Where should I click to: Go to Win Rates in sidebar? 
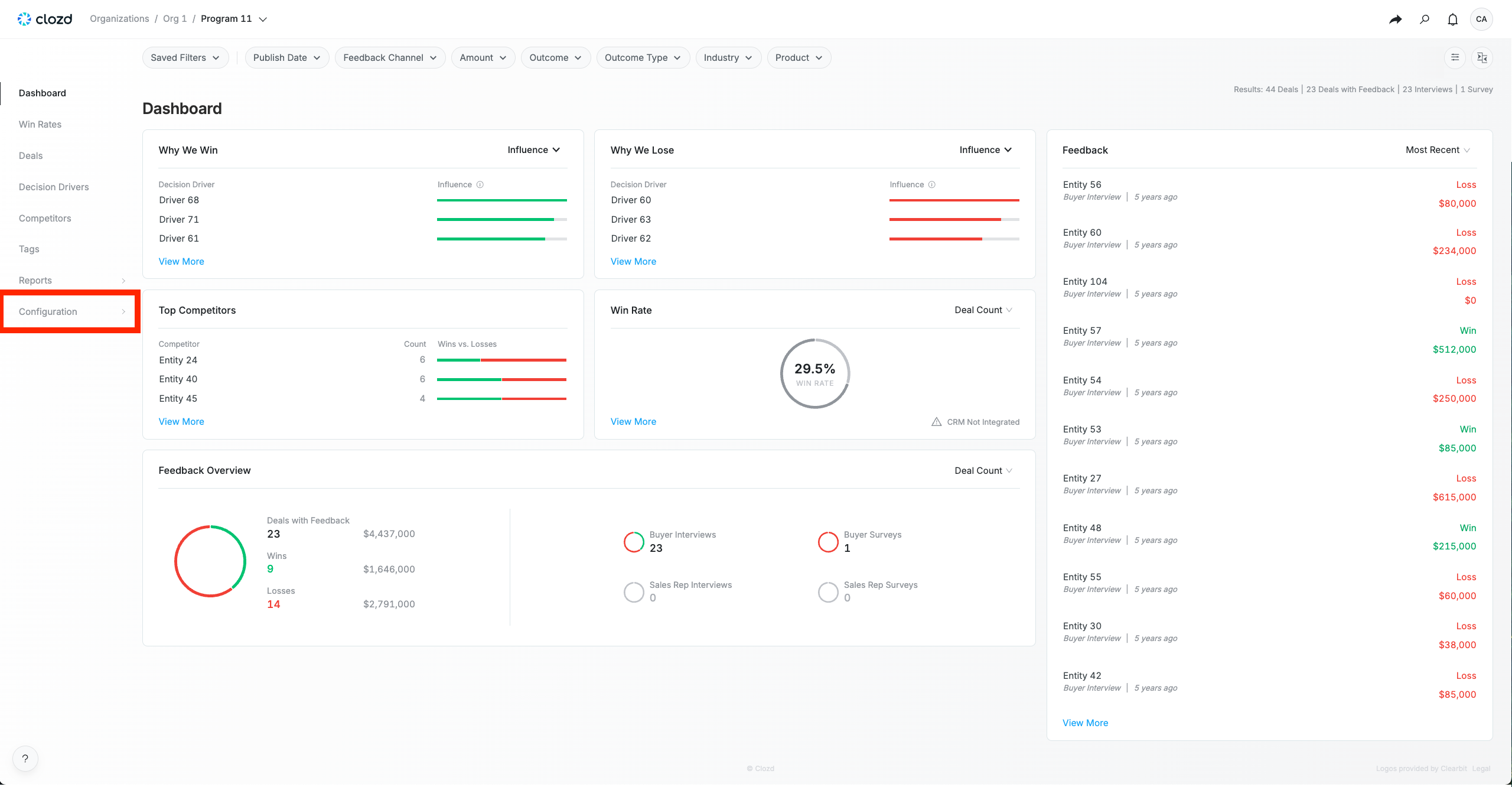[x=40, y=124]
